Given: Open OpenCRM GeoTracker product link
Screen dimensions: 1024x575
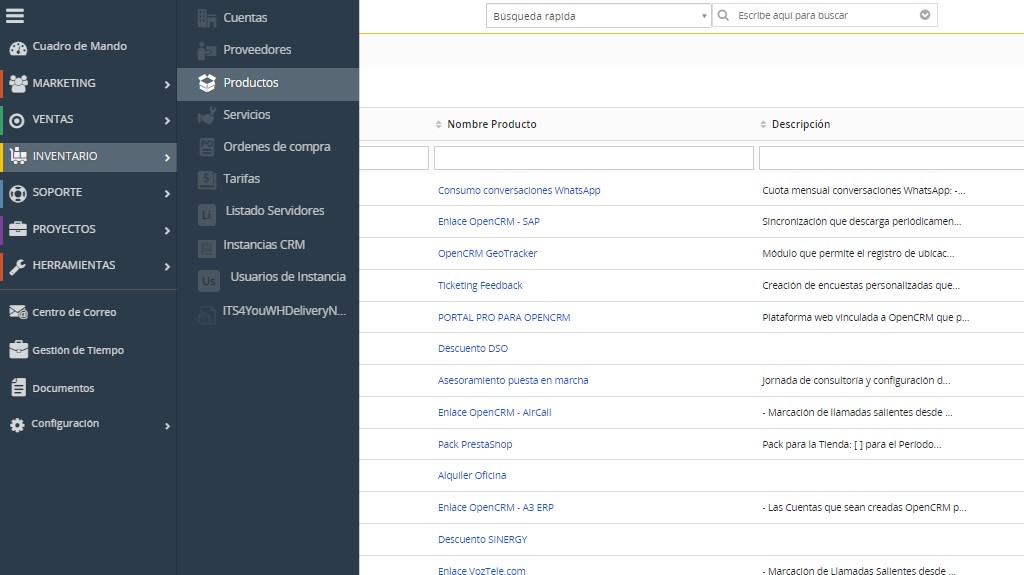Looking at the screenshot, I should pos(487,253).
